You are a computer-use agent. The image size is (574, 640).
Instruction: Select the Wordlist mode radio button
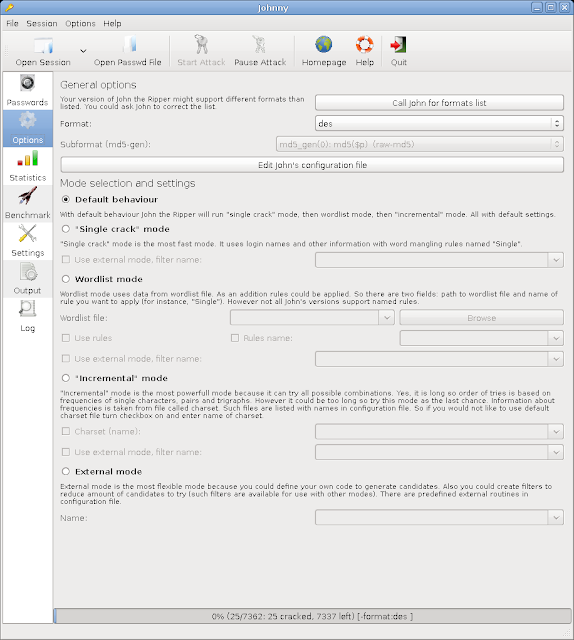(x=66, y=279)
